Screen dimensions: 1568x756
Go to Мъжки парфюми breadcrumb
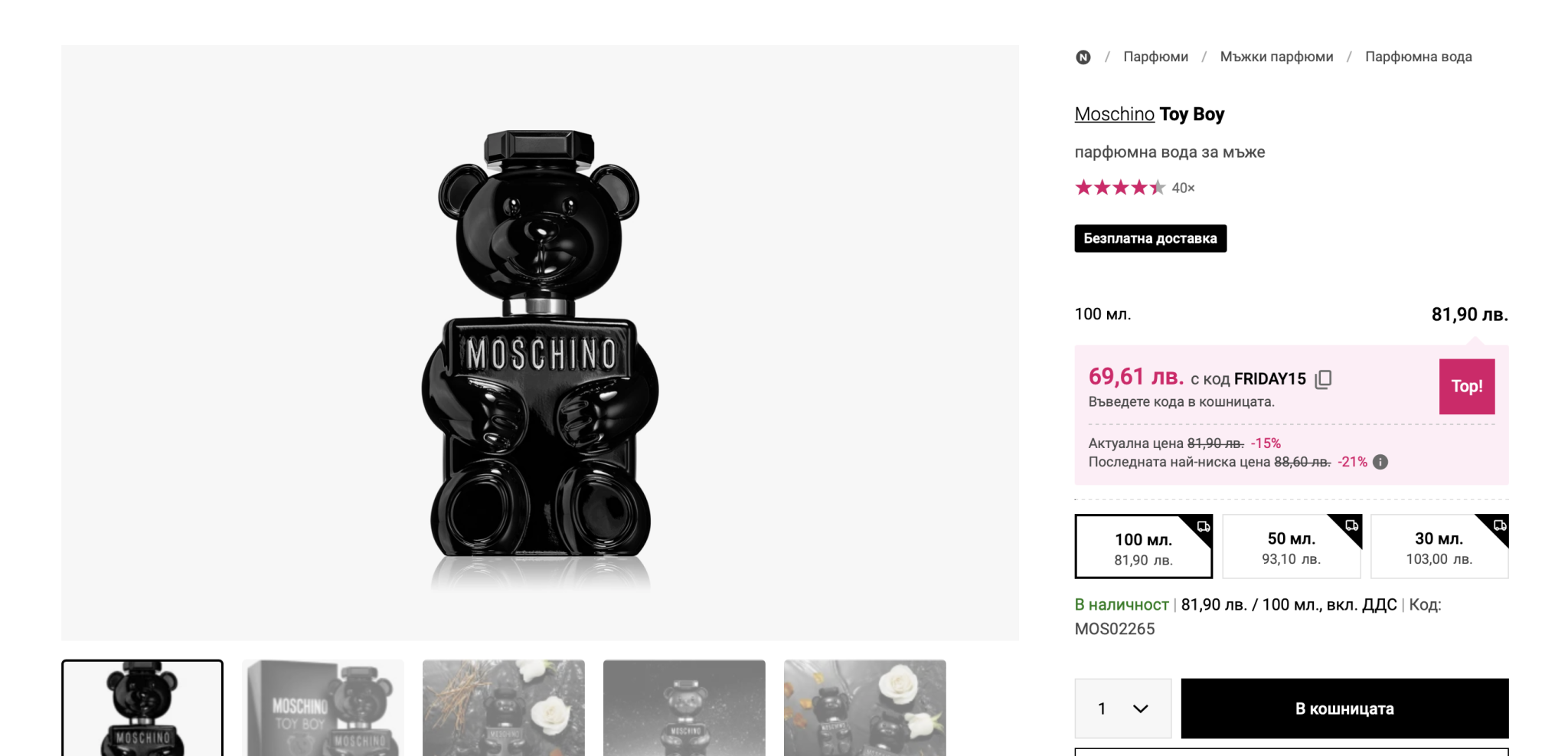click(1276, 57)
